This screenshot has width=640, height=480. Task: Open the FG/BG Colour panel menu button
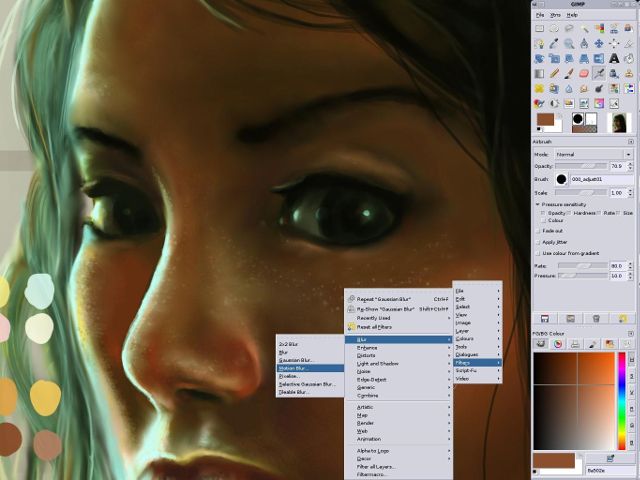point(631,333)
